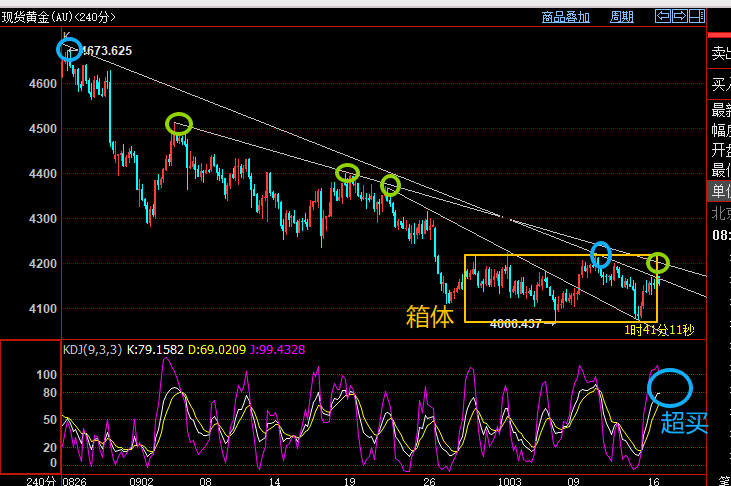
Task: Select the KDJ(9,3,3) indicator label
Action: (92, 349)
